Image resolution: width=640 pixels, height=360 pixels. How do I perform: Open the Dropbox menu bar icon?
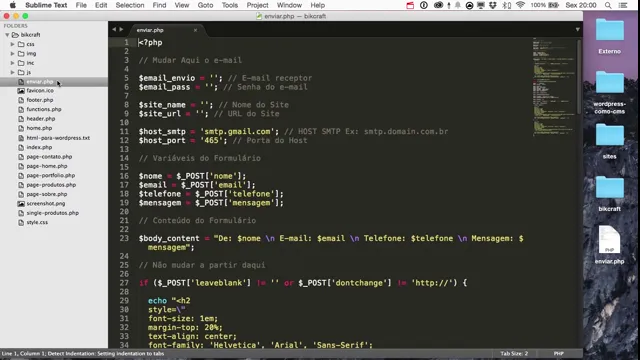tap(493, 5)
